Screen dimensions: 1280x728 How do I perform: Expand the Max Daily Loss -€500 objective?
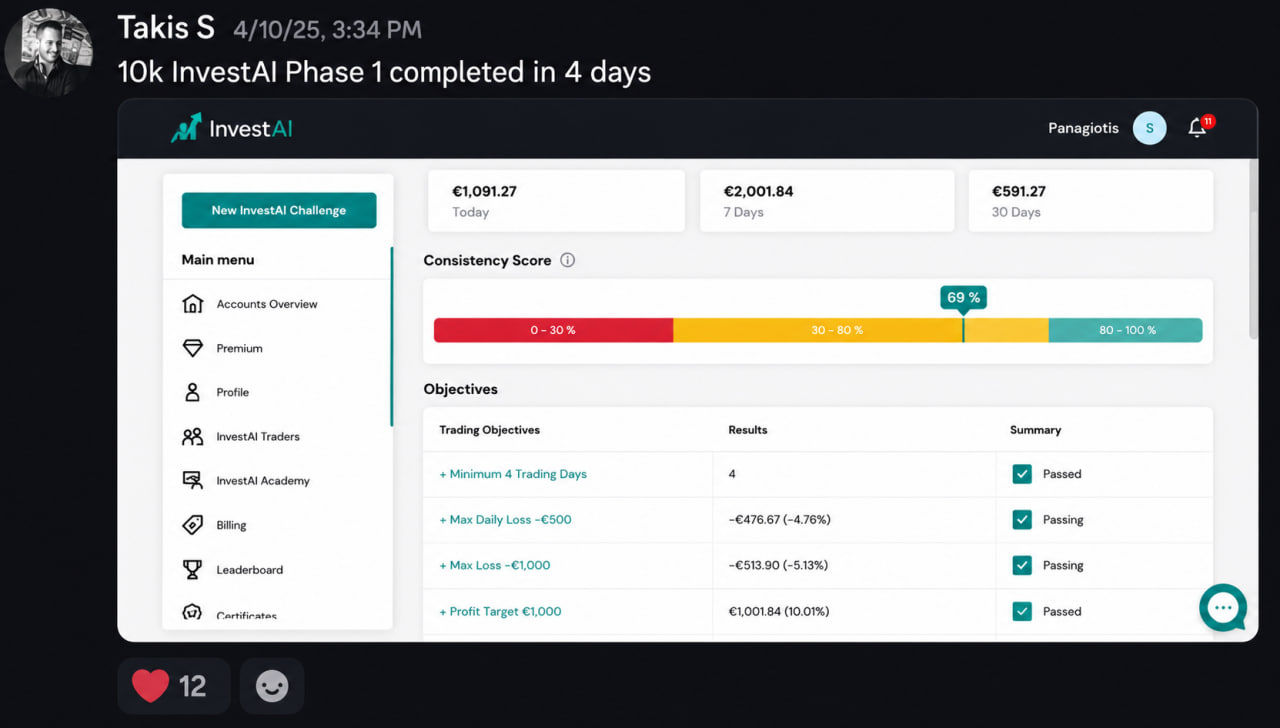pyautogui.click(x=506, y=520)
